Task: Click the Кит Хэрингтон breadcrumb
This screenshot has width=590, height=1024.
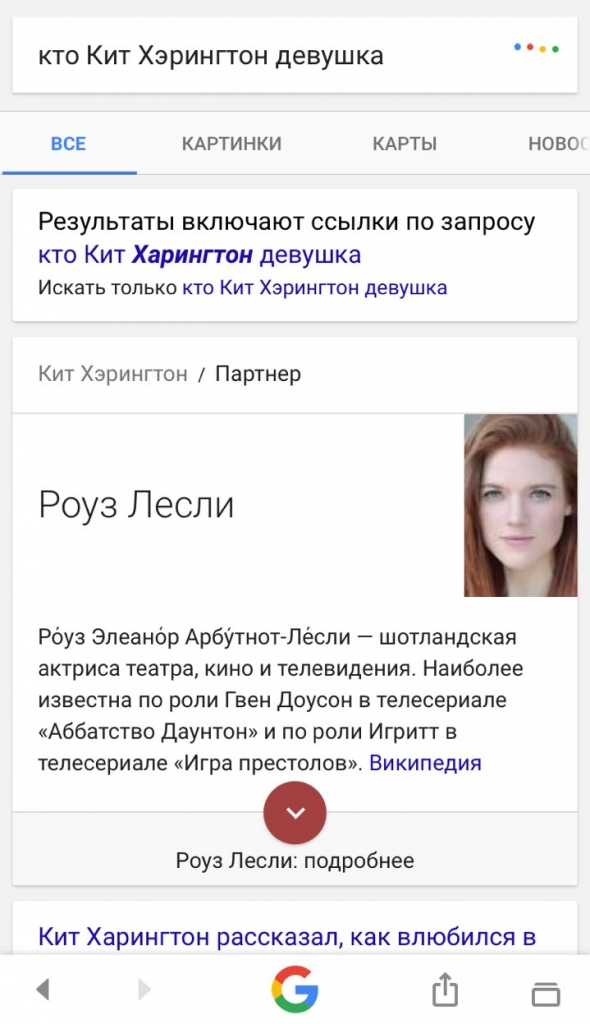Action: click(112, 374)
